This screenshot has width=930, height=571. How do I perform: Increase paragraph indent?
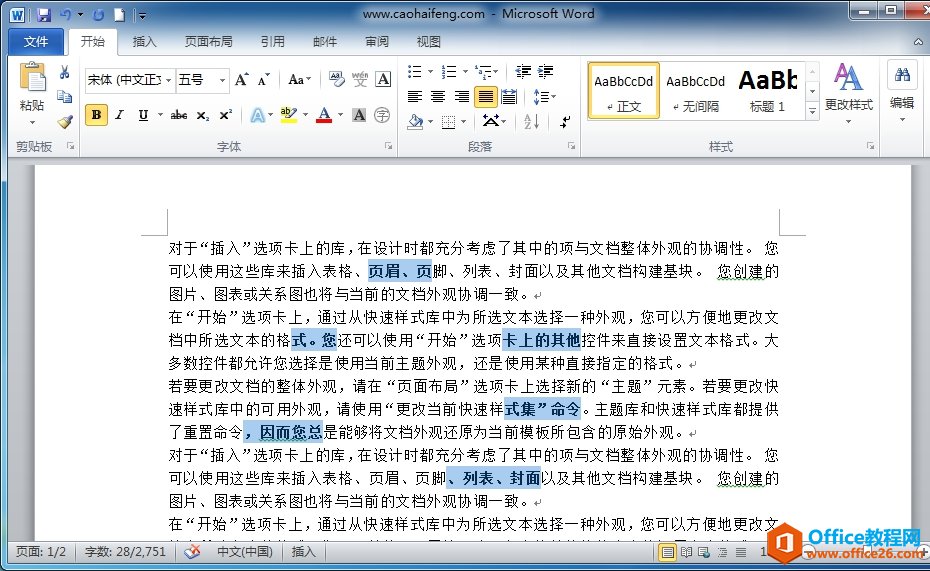[546, 72]
